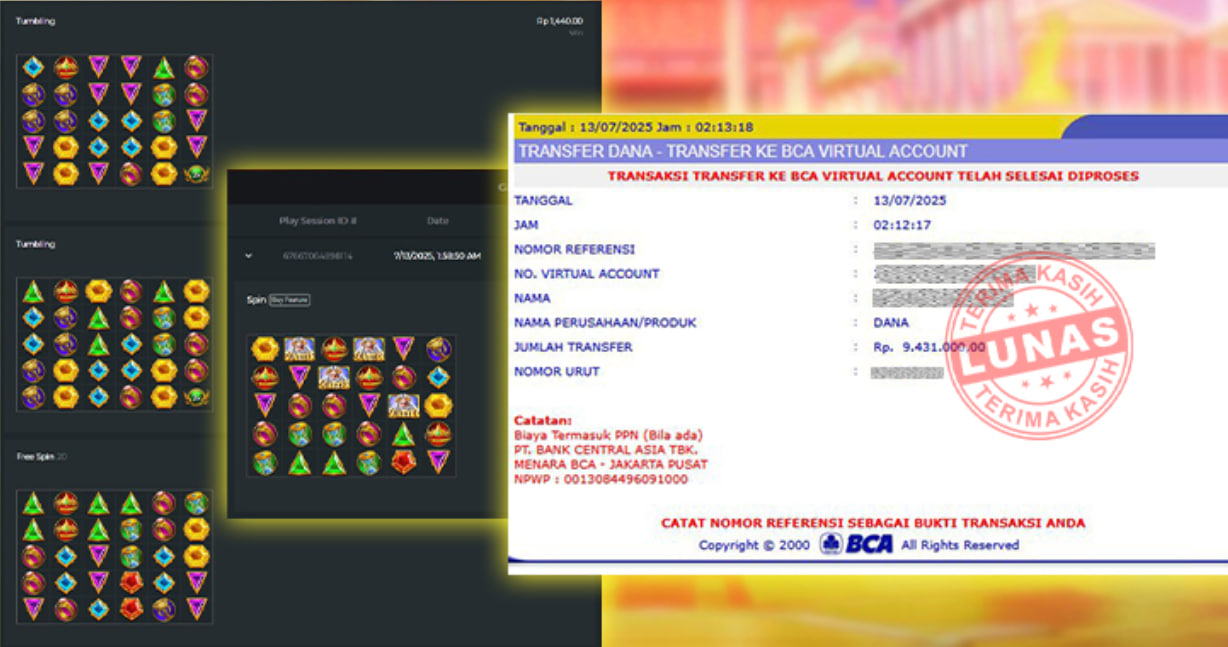Click scatter symbol in second Tumbling grid
This screenshot has height=647, width=1228.
coord(197,397)
